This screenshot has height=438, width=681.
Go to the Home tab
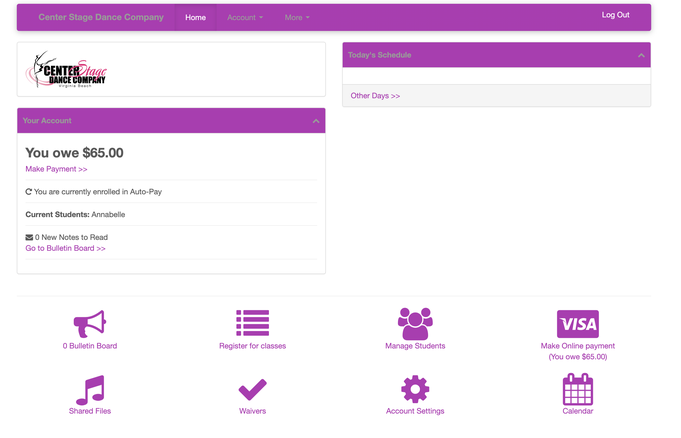[195, 17]
